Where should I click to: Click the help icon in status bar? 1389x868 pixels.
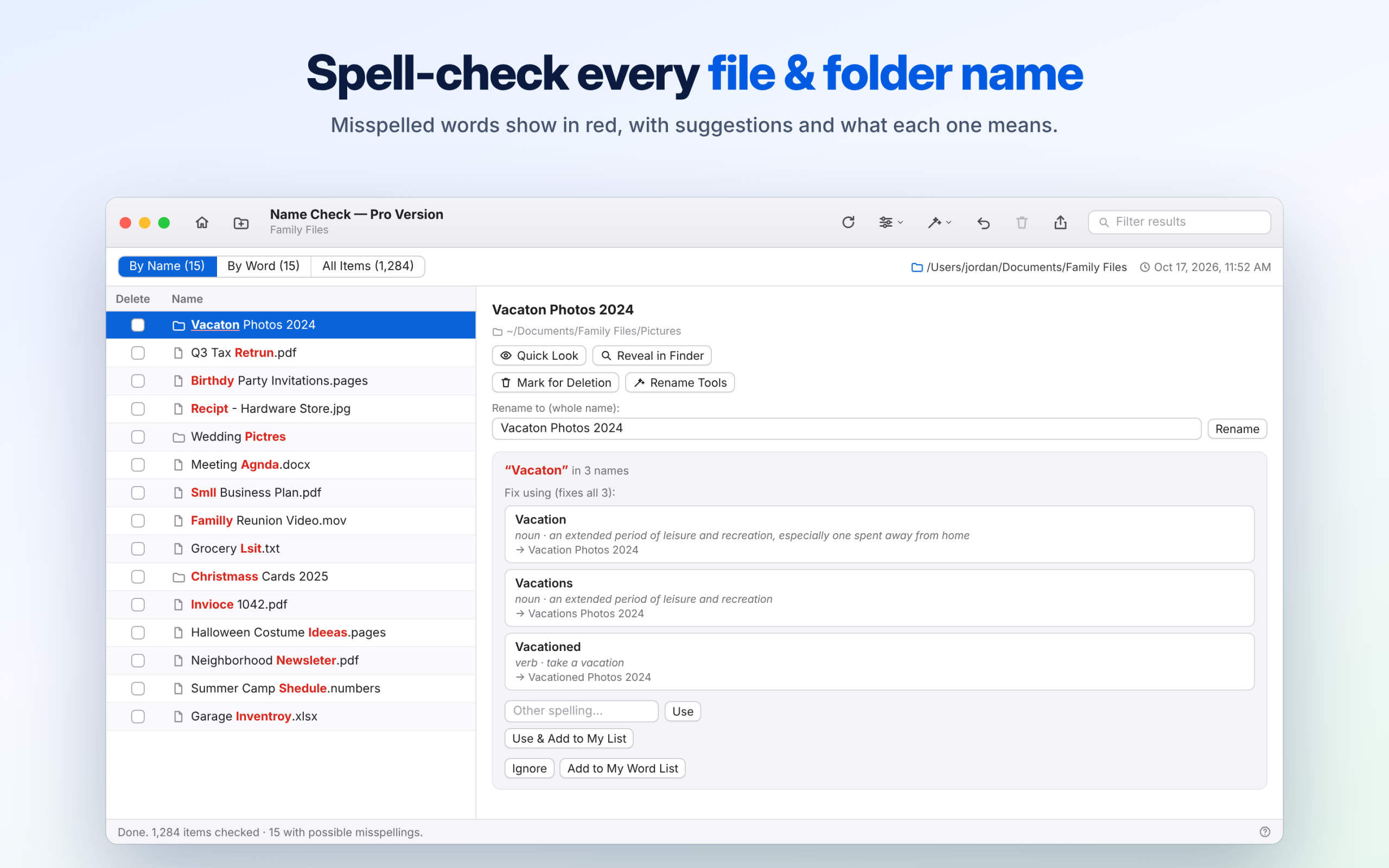pyautogui.click(x=1264, y=832)
